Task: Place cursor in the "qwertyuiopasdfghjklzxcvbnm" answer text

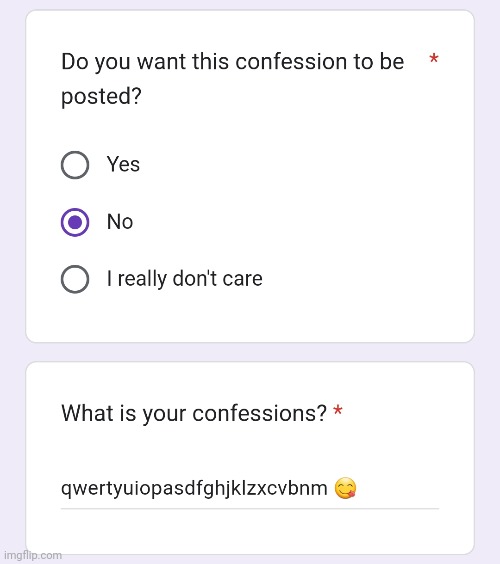Action: click(194, 489)
